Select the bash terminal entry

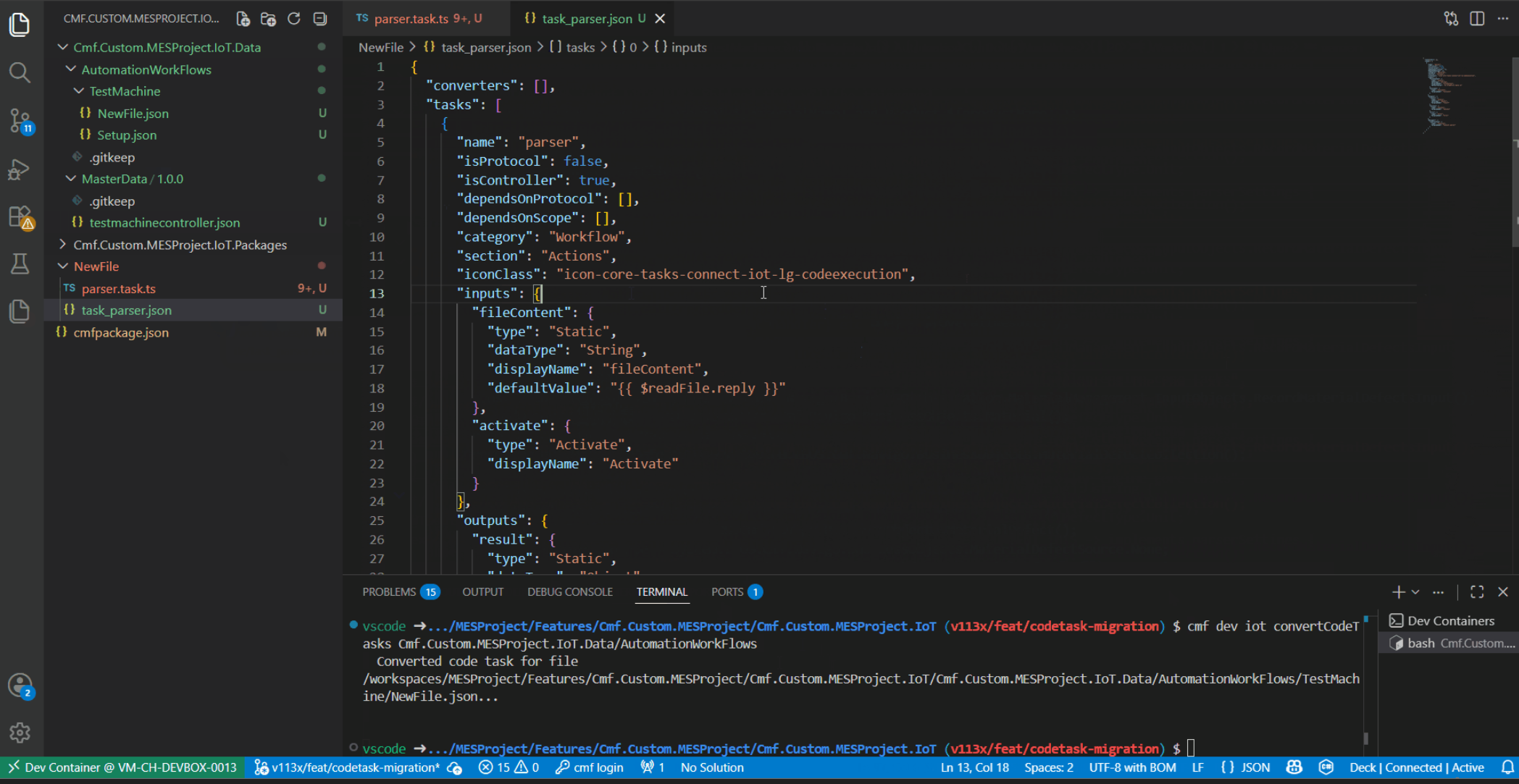1449,643
